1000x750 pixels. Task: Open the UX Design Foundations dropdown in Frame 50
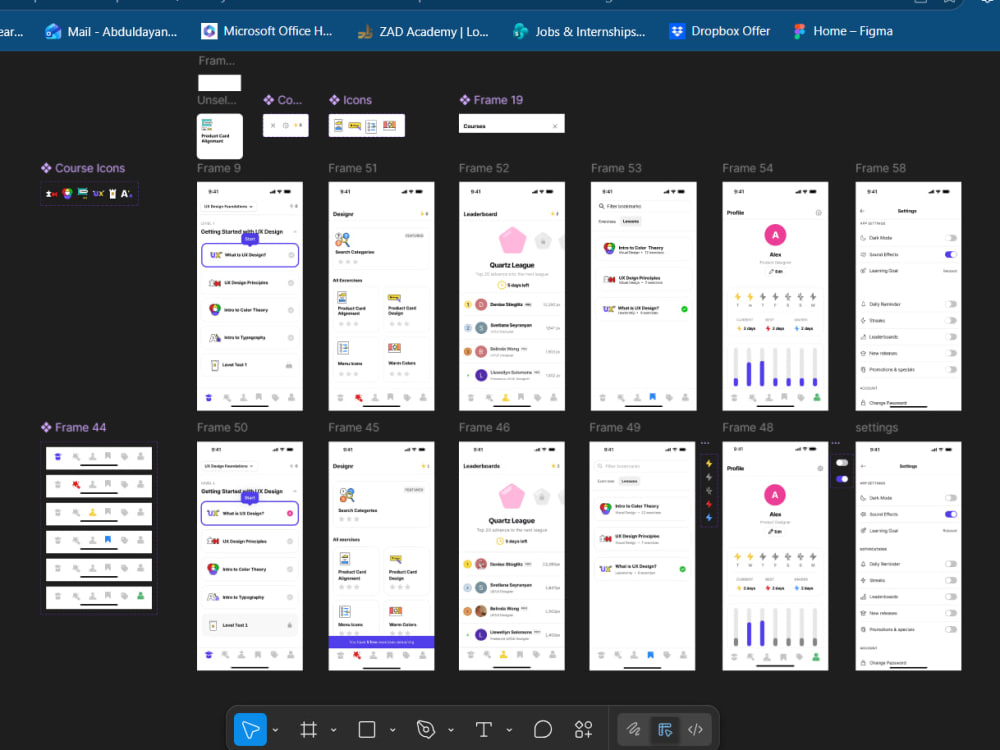point(228,466)
